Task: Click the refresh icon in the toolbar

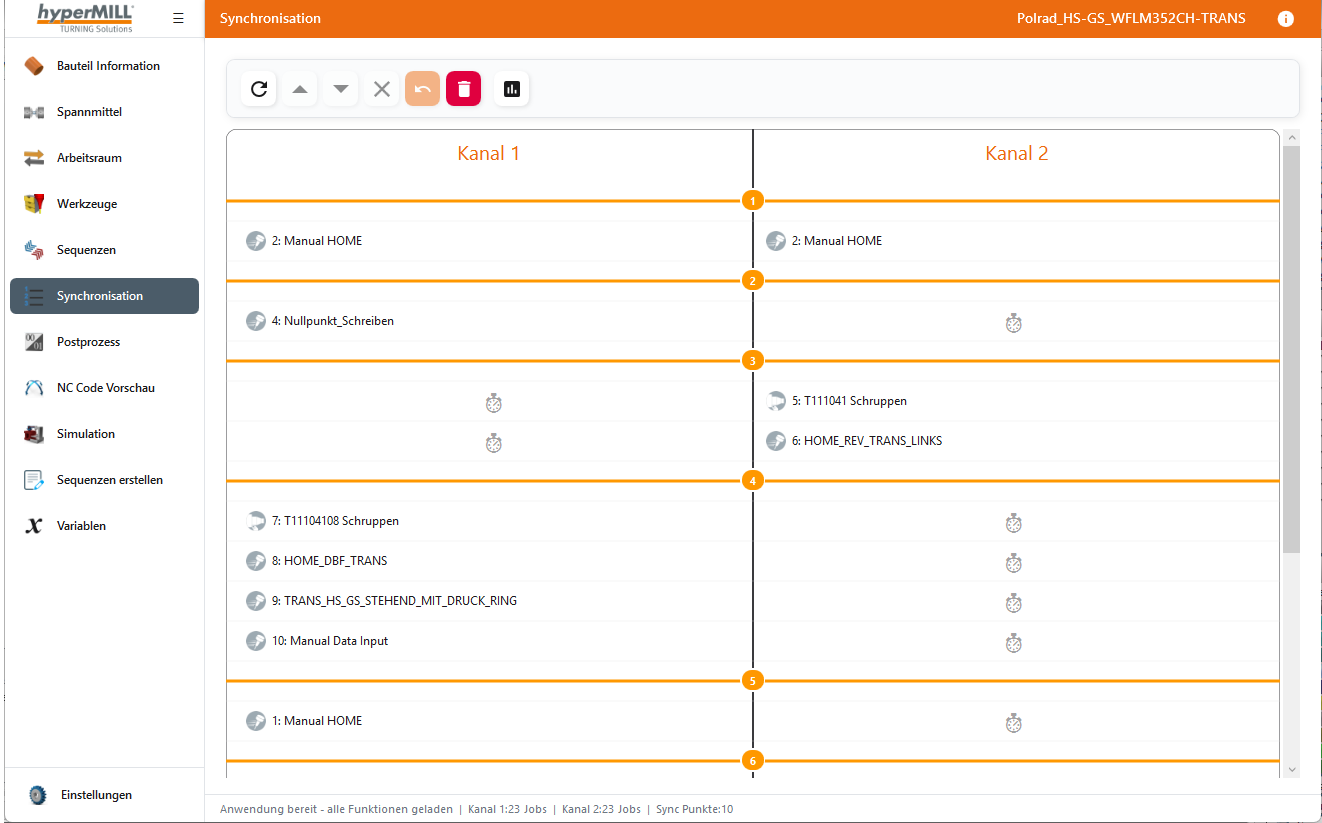Action: click(x=259, y=89)
